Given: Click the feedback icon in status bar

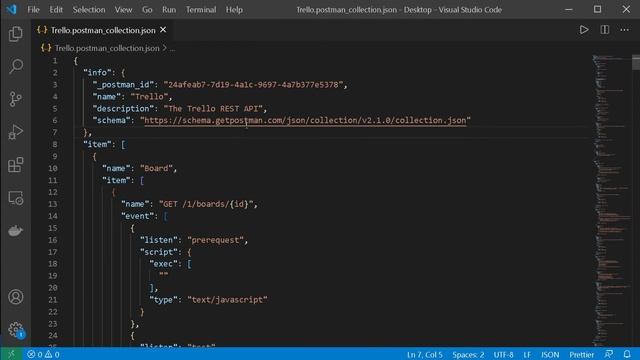Looking at the screenshot, I should (609, 354).
